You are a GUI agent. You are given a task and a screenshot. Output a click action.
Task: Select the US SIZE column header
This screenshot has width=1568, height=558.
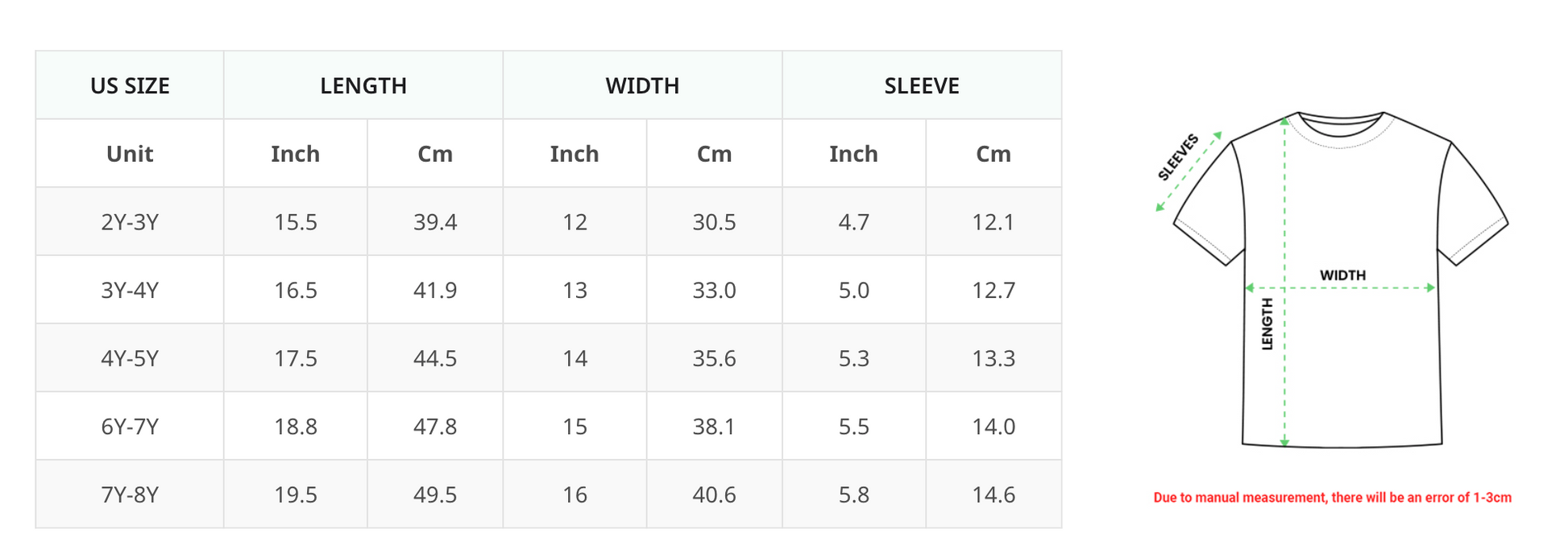tap(130, 85)
